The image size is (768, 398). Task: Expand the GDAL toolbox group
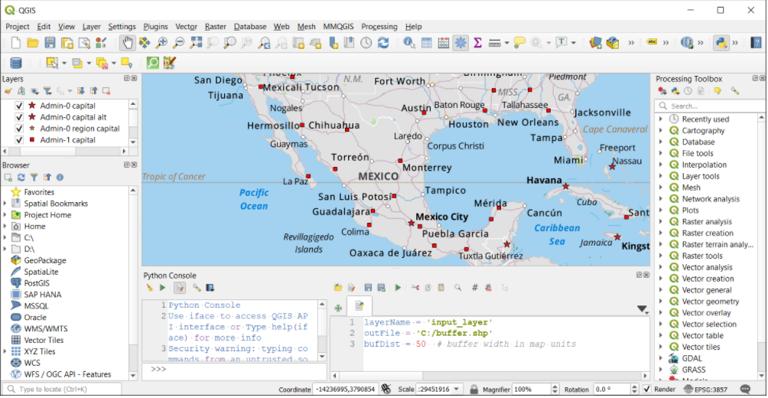click(661, 358)
